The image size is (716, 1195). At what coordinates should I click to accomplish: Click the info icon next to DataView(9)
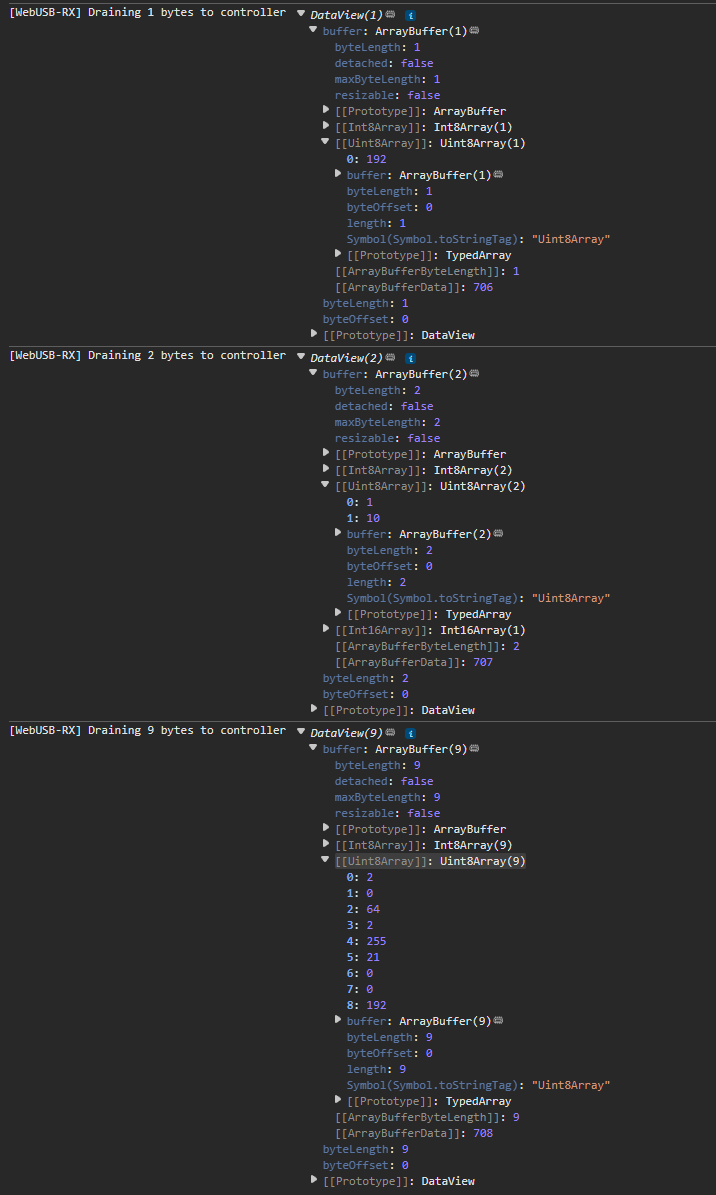click(x=410, y=733)
